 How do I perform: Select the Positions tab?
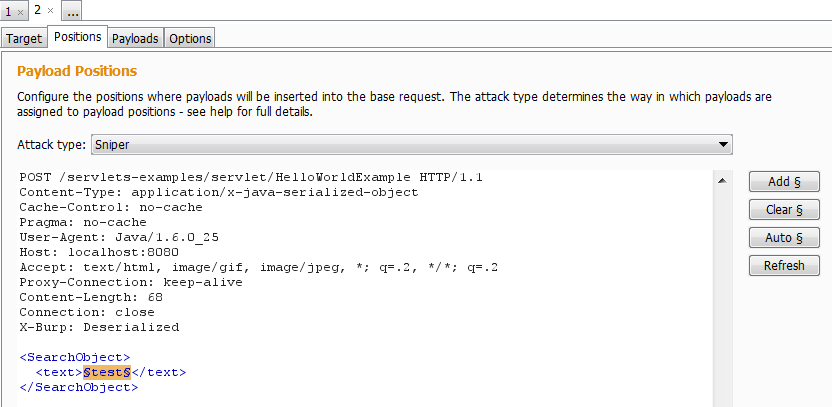[77, 37]
